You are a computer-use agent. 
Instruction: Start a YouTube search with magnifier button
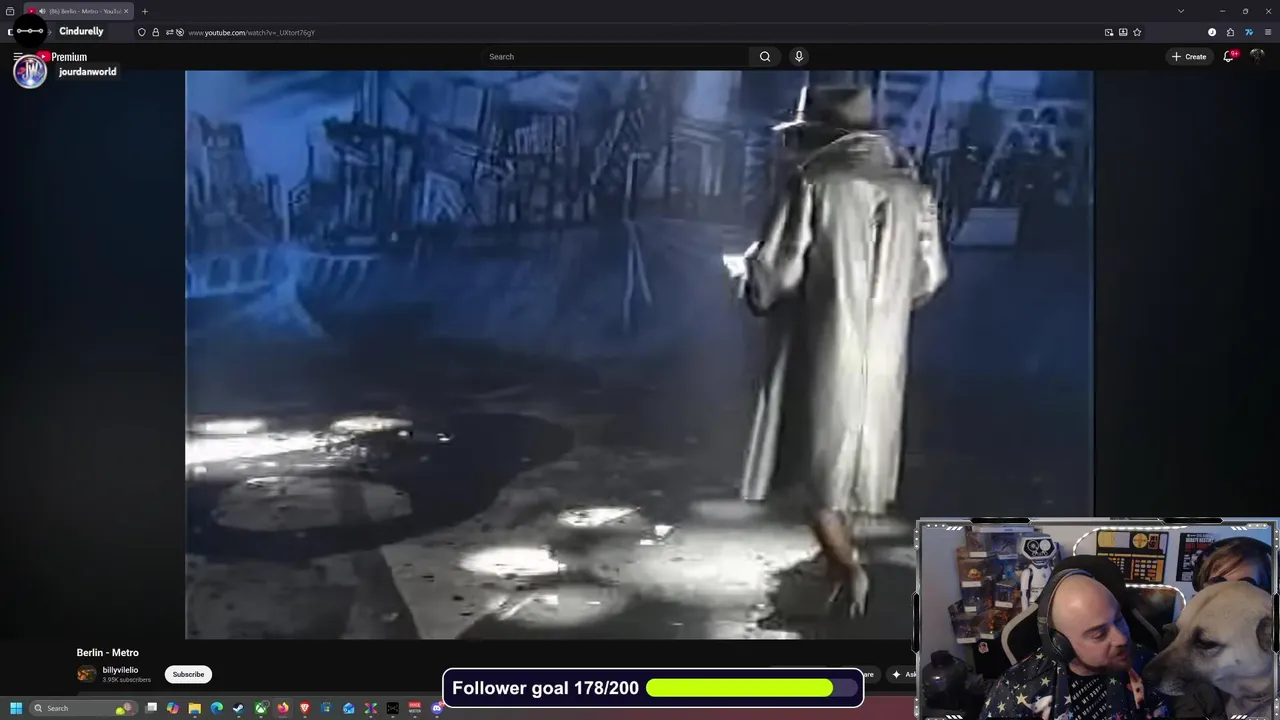tap(765, 57)
